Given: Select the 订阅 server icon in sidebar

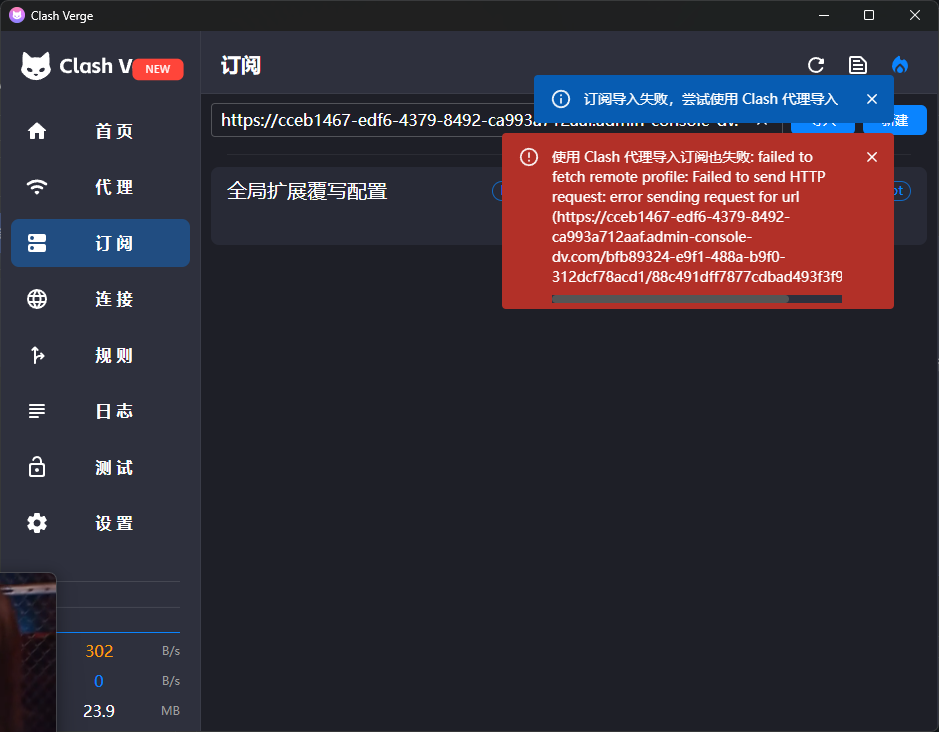Looking at the screenshot, I should 37,243.
